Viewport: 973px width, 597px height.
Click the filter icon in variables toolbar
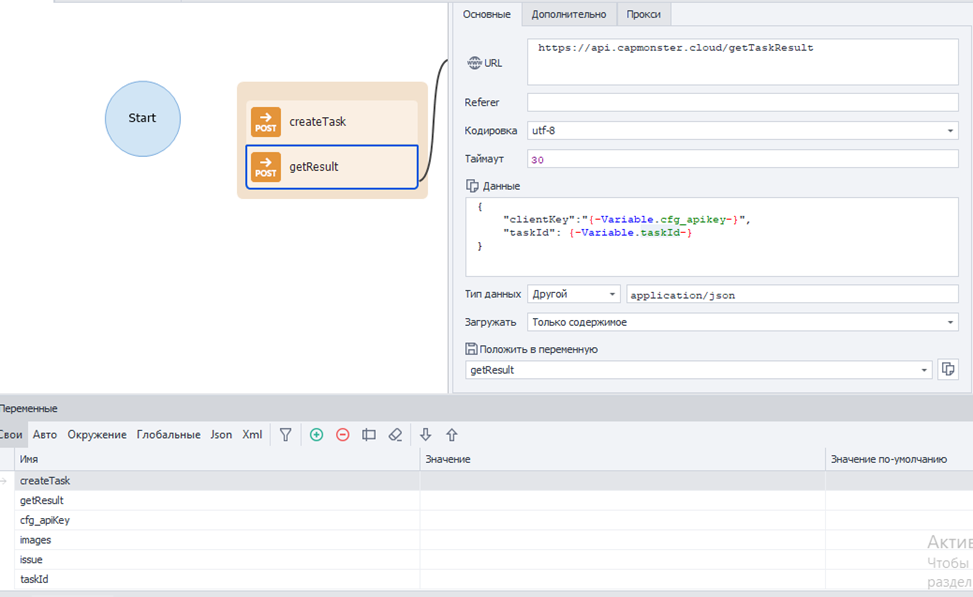point(286,435)
